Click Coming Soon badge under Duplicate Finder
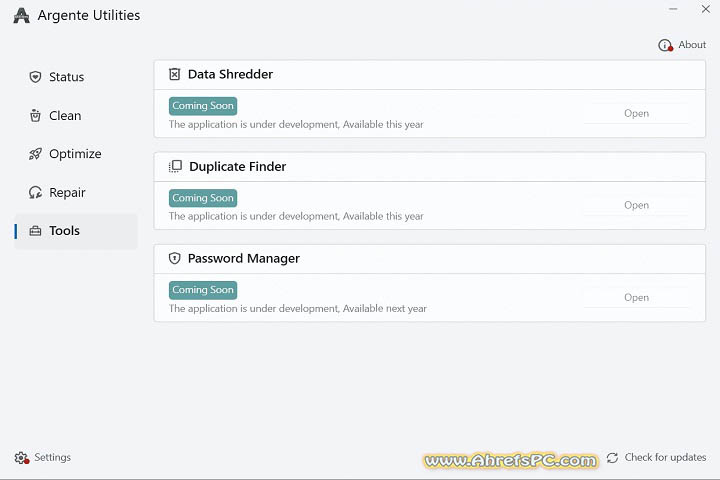The height and width of the screenshot is (480, 720). (203, 198)
